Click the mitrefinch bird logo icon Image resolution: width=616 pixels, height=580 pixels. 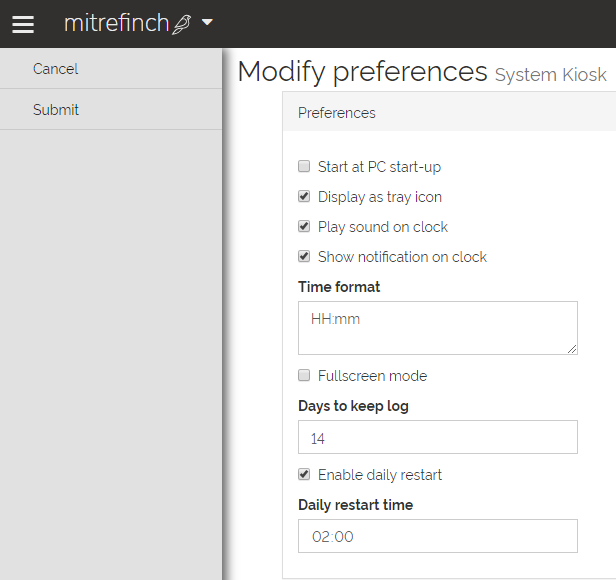pos(182,24)
